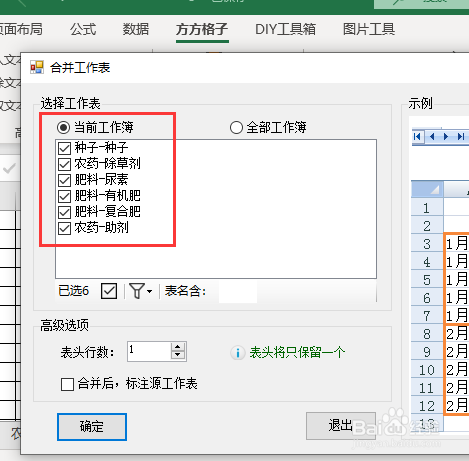Click row header 8 in example preview
Image resolution: width=469 pixels, height=461 pixels.
[x=427, y=334]
